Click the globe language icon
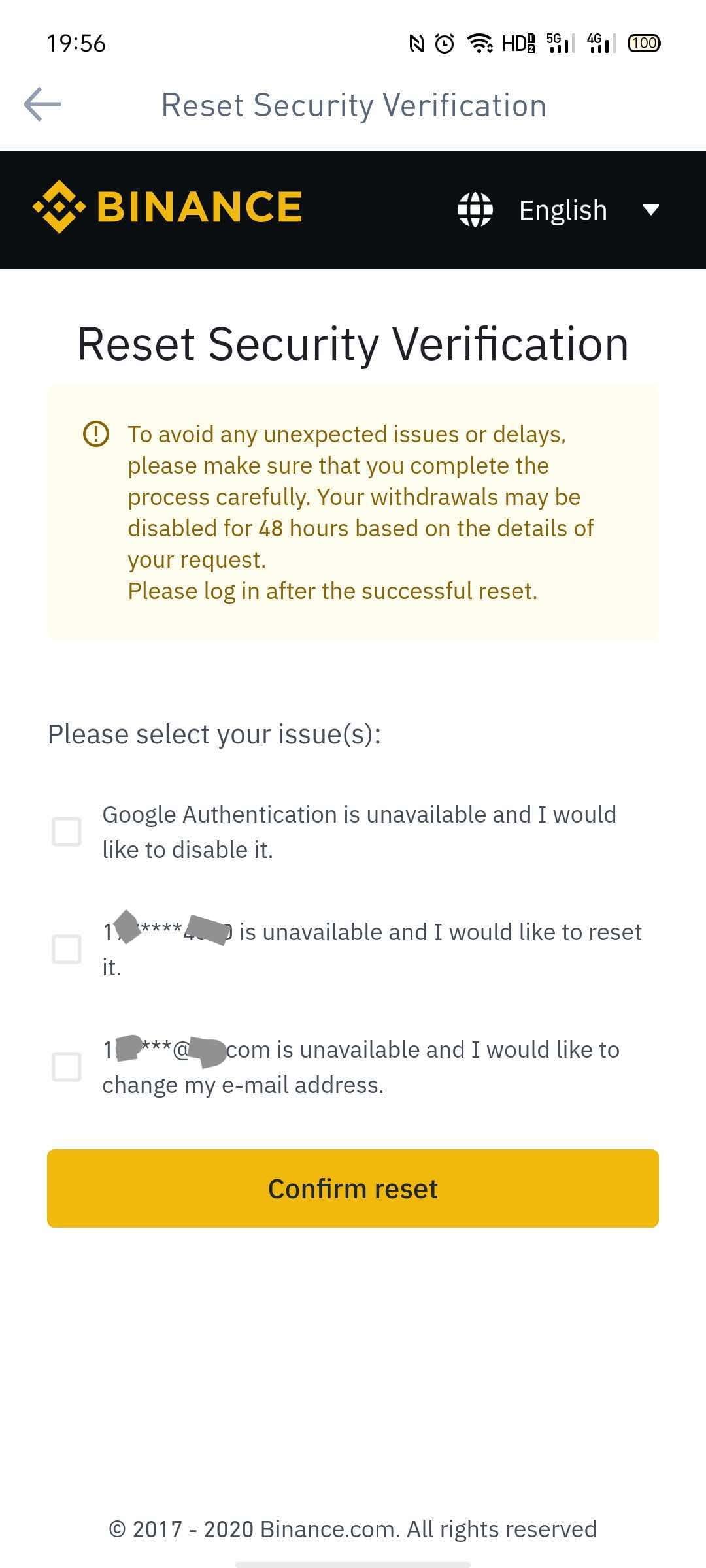 point(475,209)
